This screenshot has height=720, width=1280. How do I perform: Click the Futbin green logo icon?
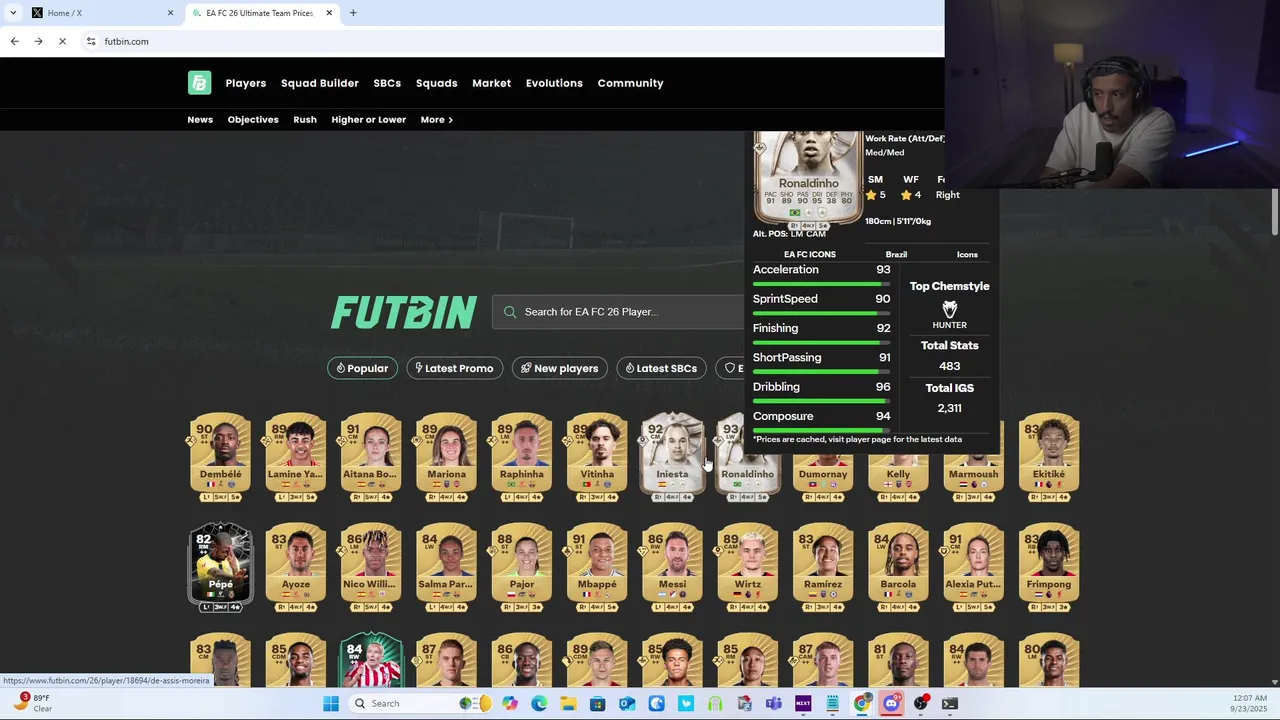pos(199,83)
